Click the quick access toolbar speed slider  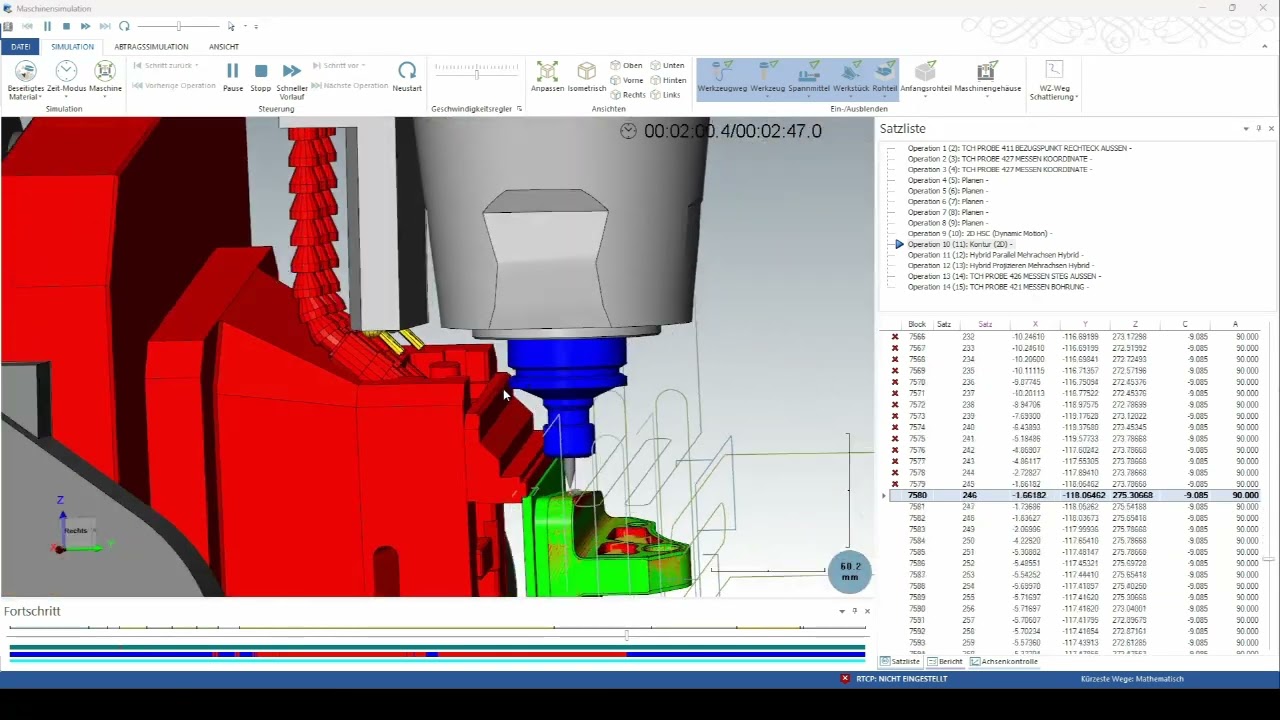(x=179, y=26)
